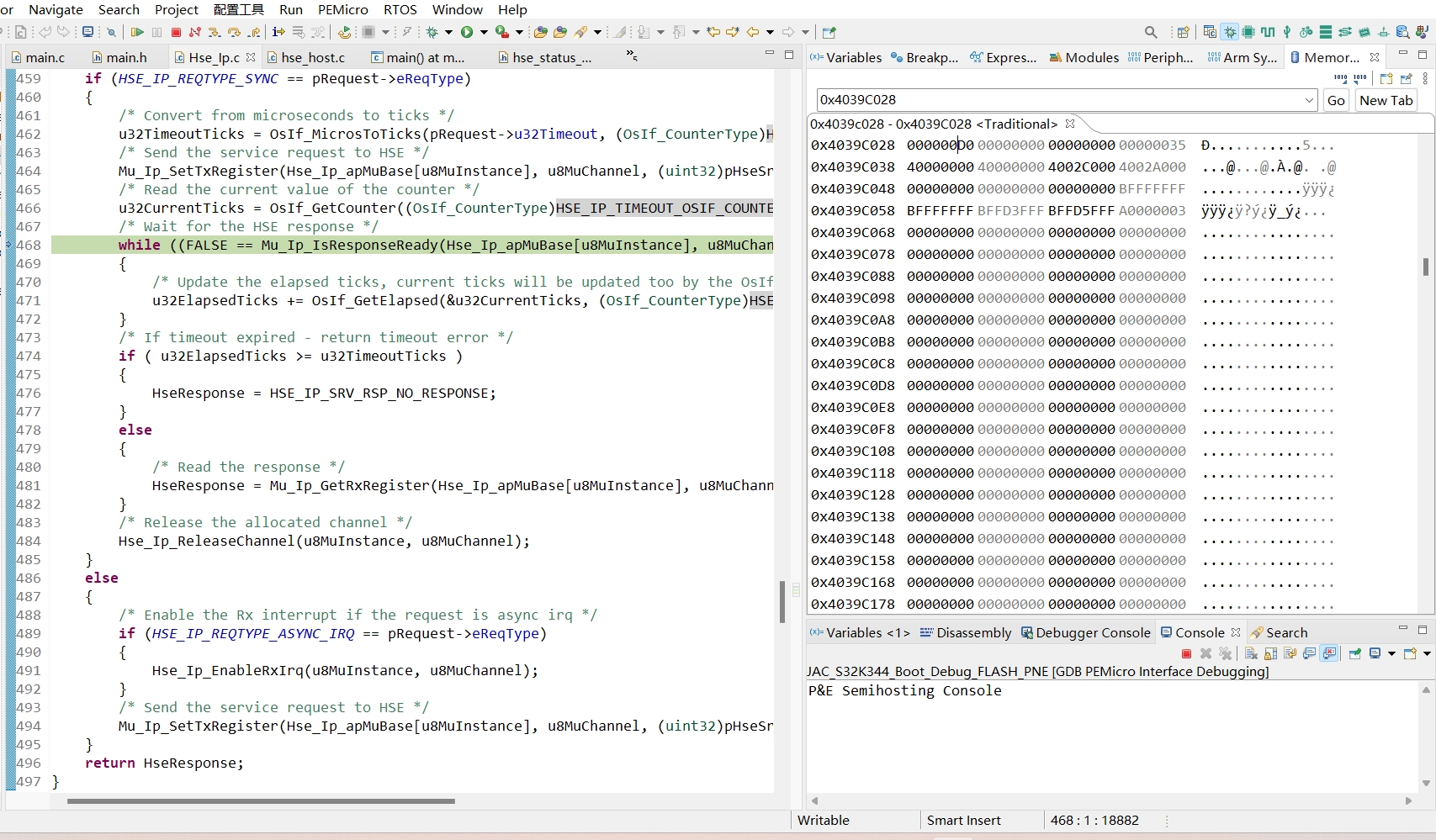Viewport: 1436px width, 840px height.
Task: Click the Memory view vertical scrollbar thumb
Action: (x=1426, y=267)
